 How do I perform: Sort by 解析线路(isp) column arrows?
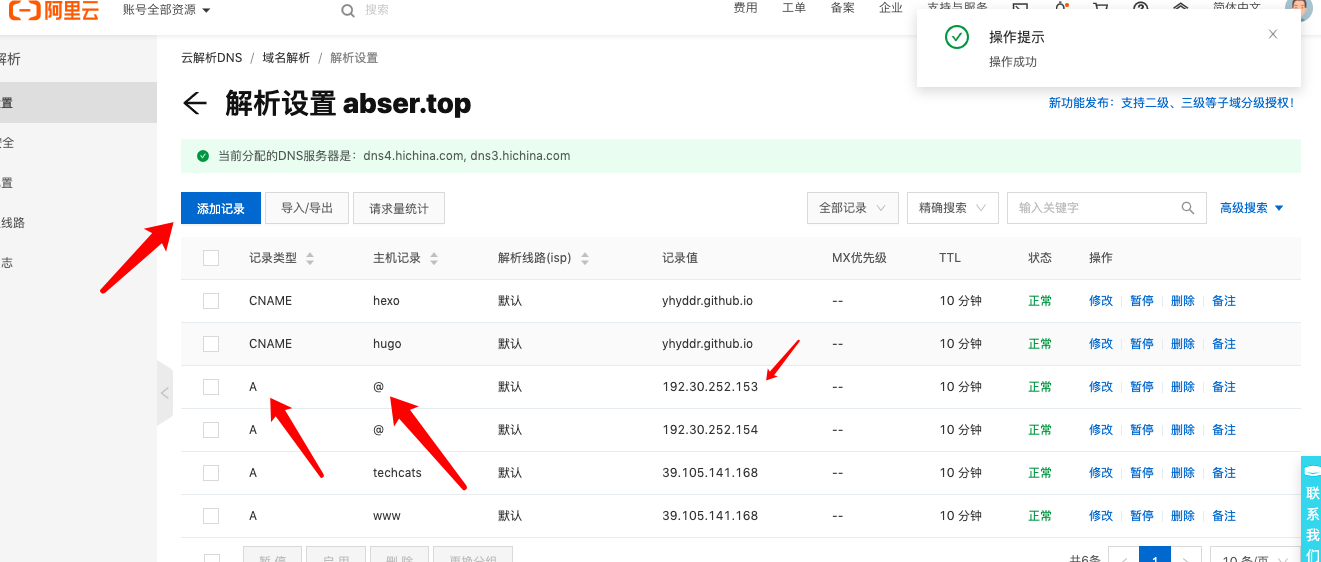click(585, 258)
